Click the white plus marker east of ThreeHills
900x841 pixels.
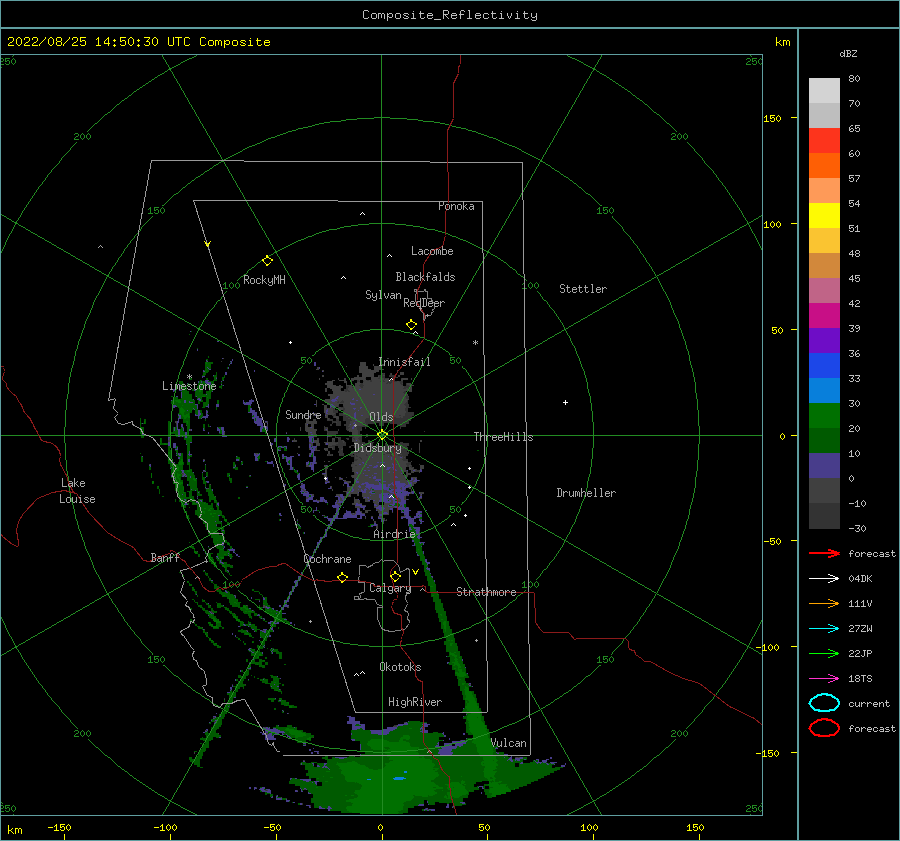565,402
